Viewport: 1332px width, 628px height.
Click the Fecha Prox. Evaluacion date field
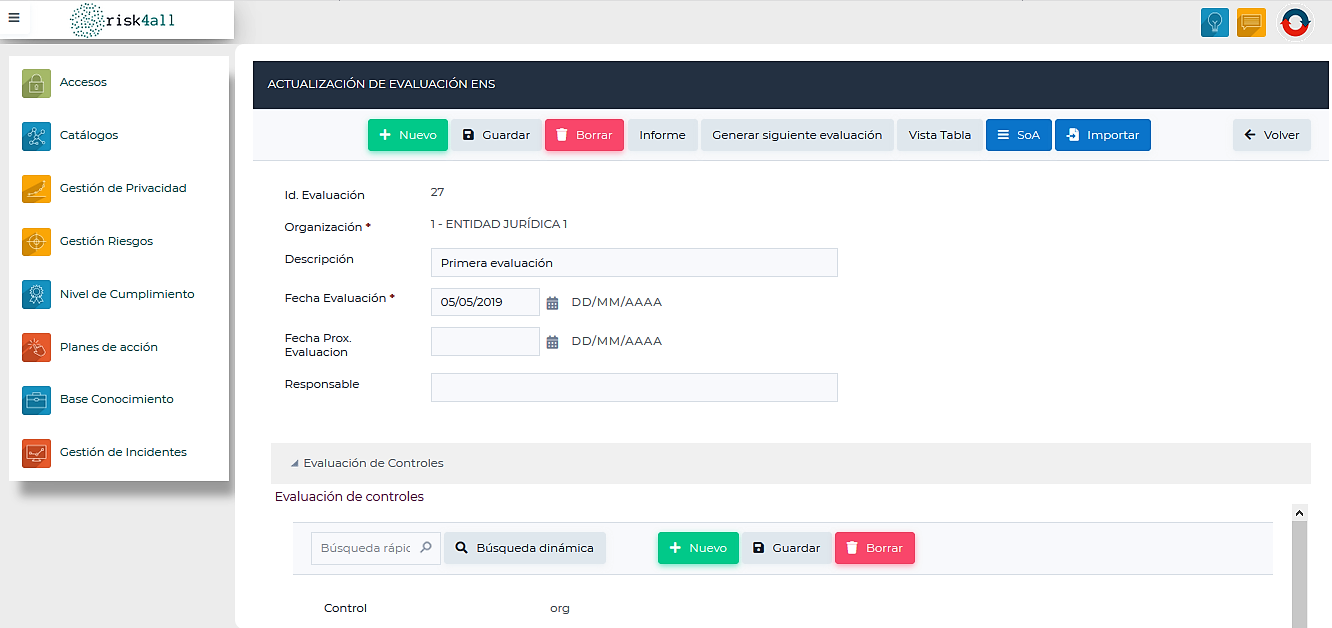(x=485, y=342)
